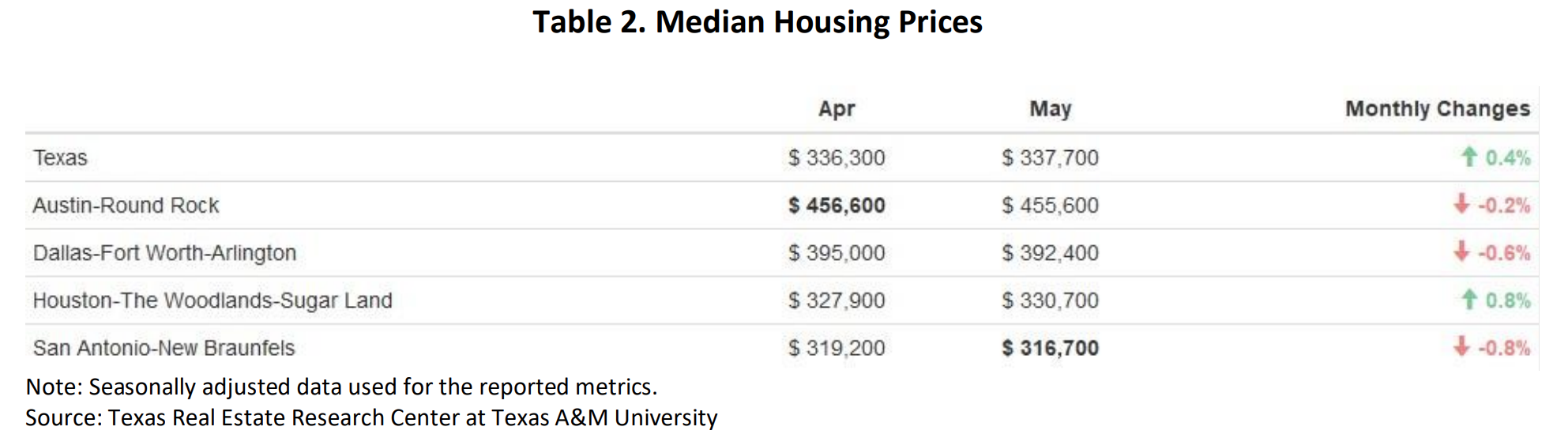Click the green up arrow for Houston row
Image resolution: width=1568 pixels, height=438 pixels.
click(1468, 300)
